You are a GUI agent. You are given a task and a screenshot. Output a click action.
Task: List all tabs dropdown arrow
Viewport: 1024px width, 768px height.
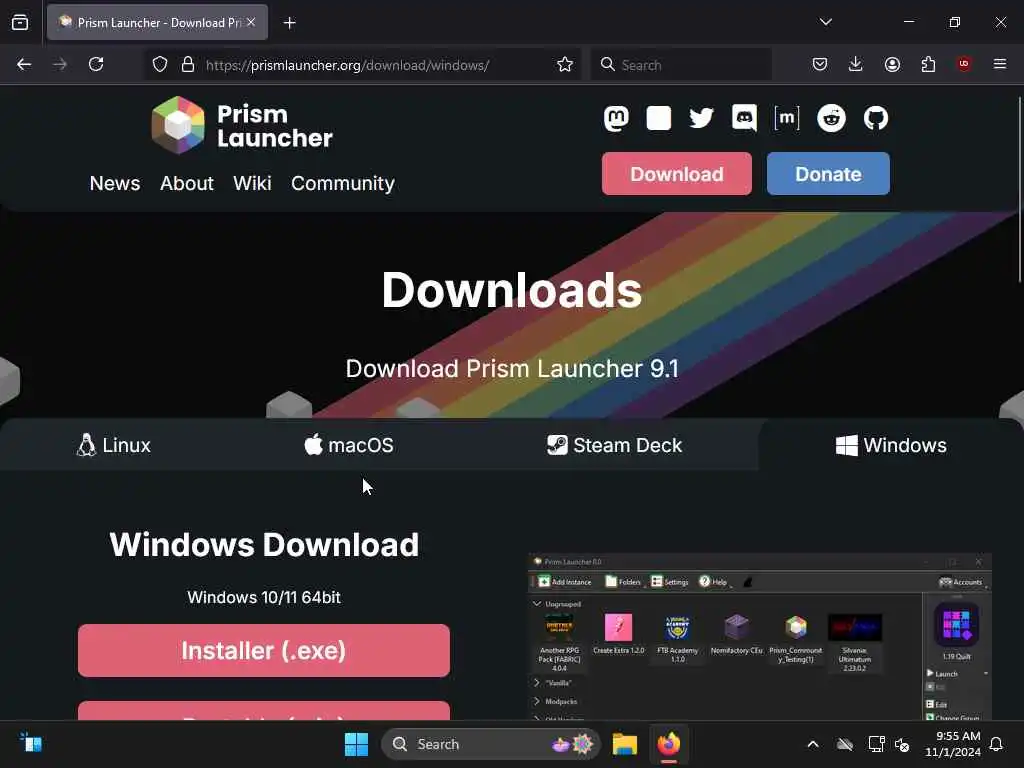click(x=825, y=22)
